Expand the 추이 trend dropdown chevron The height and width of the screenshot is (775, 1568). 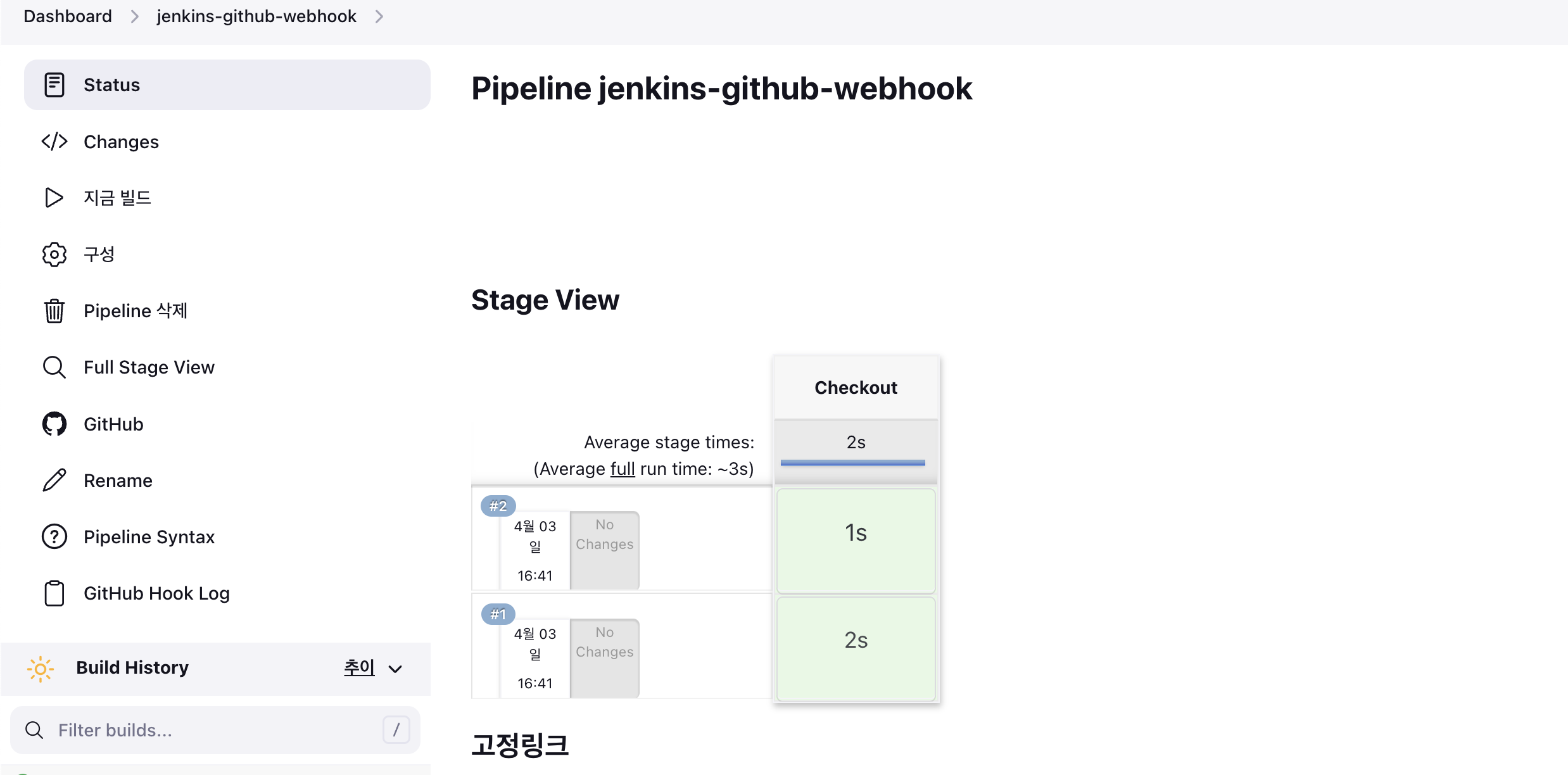point(395,669)
